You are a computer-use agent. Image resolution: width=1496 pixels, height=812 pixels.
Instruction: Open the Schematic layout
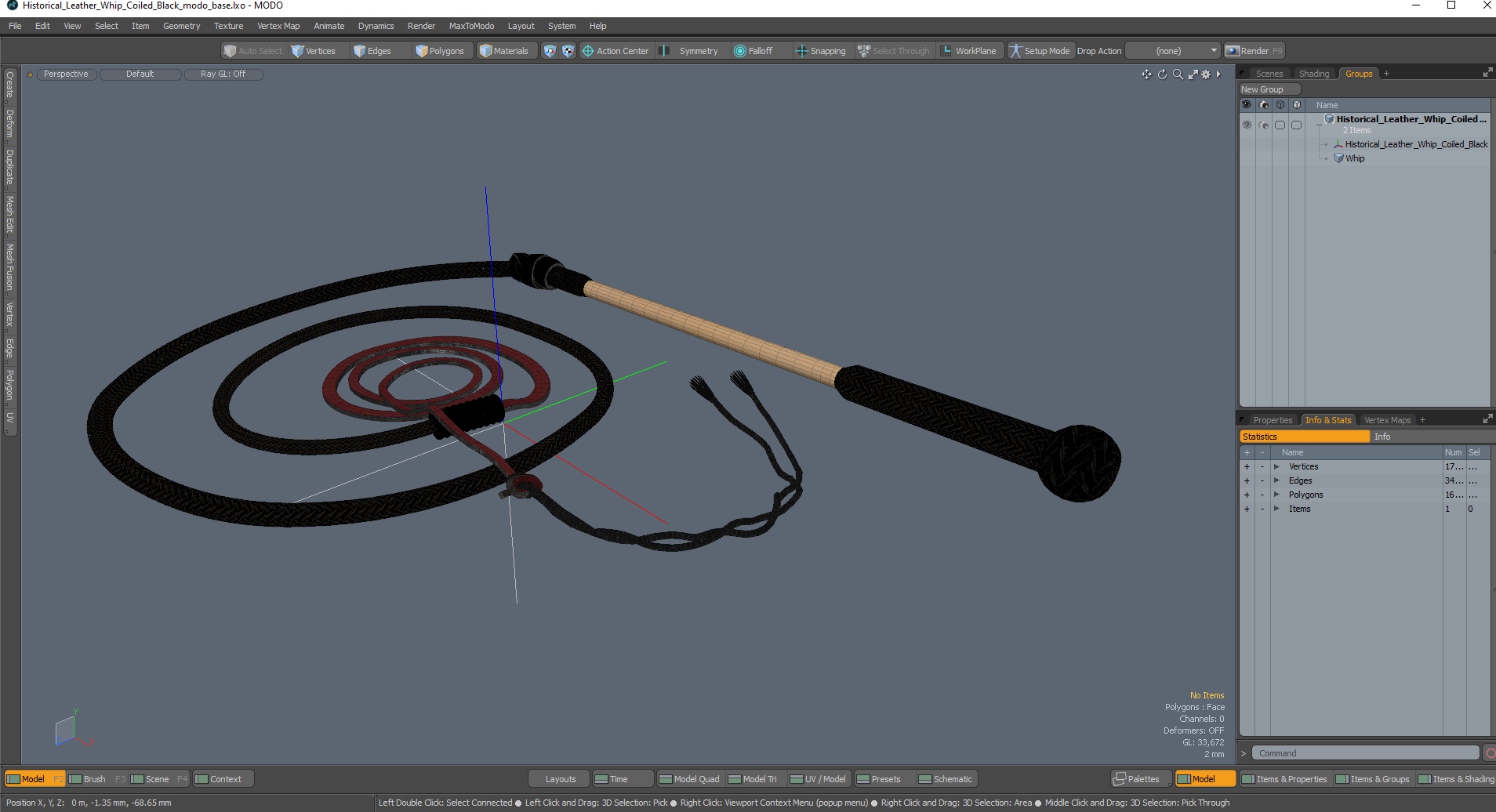946,779
